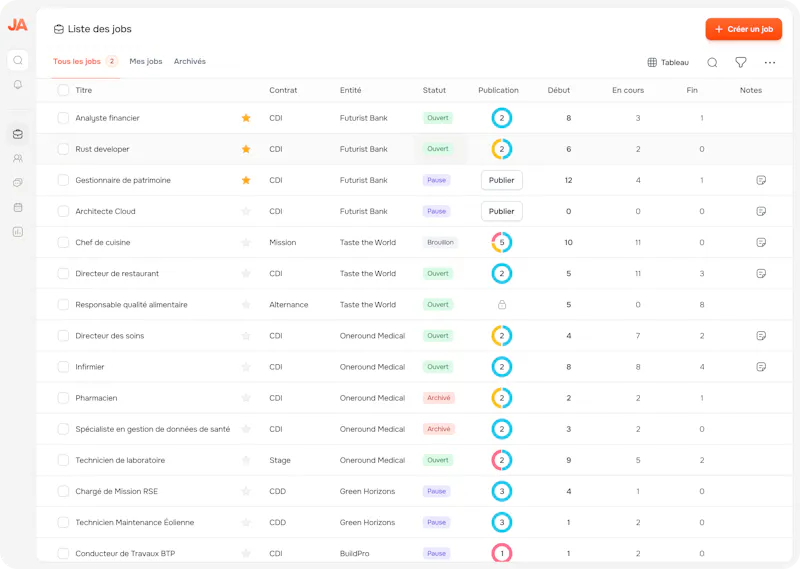Open notifications bell in sidebar
800x569 pixels.
click(18, 85)
